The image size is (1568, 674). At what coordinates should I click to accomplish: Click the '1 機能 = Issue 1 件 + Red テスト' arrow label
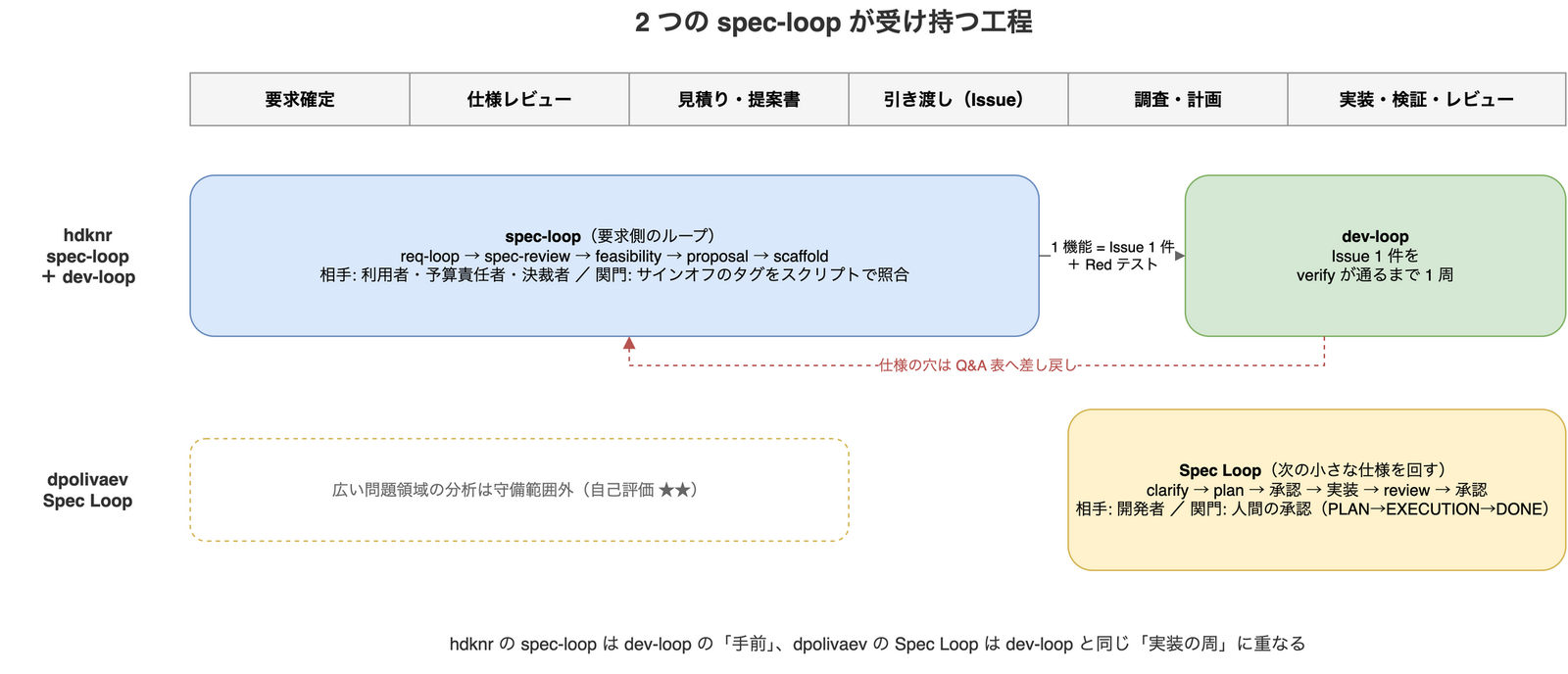pyautogui.click(x=1112, y=256)
